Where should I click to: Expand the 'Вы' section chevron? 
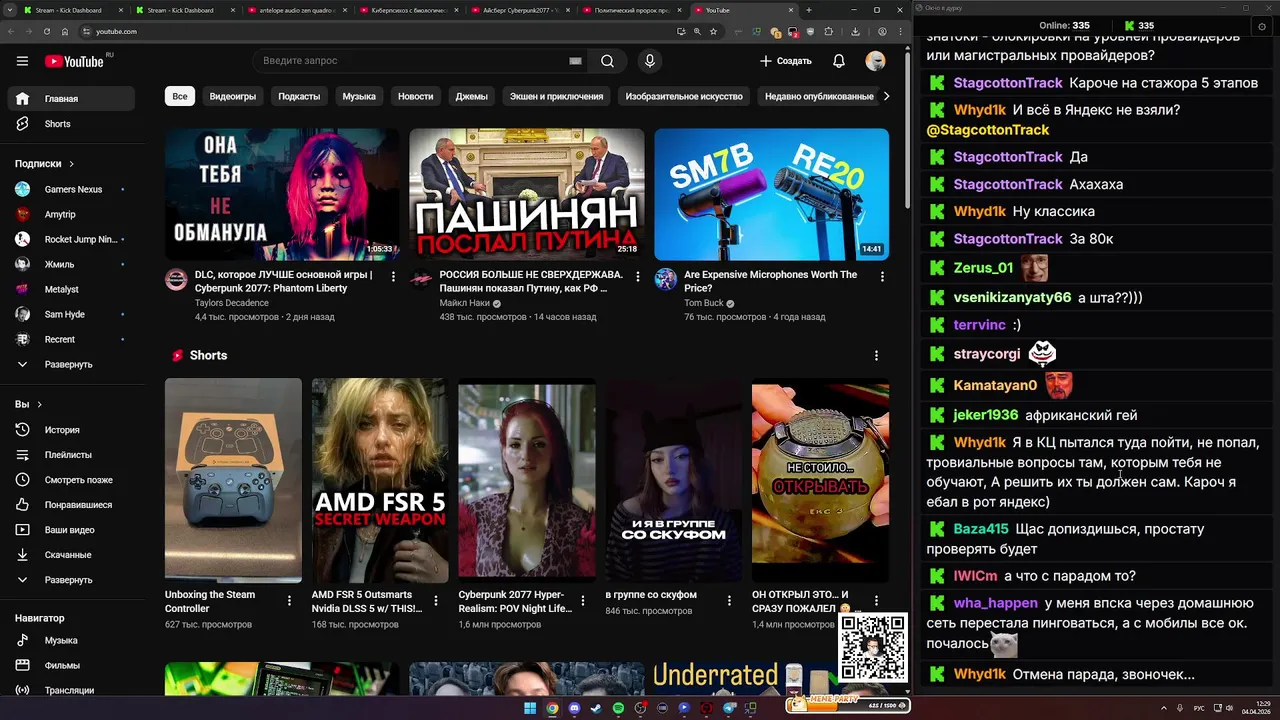pos(40,405)
